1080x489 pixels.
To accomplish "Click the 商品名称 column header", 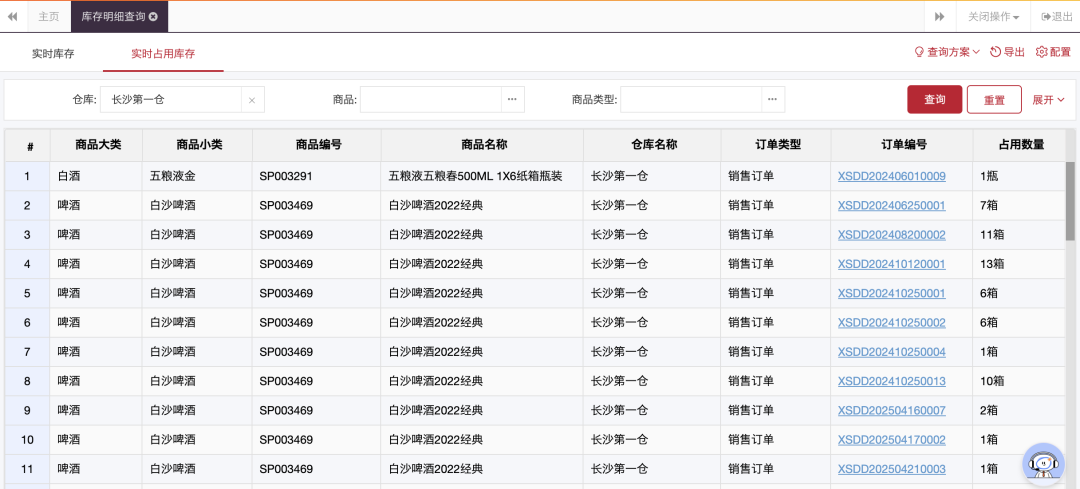I will click(482, 145).
